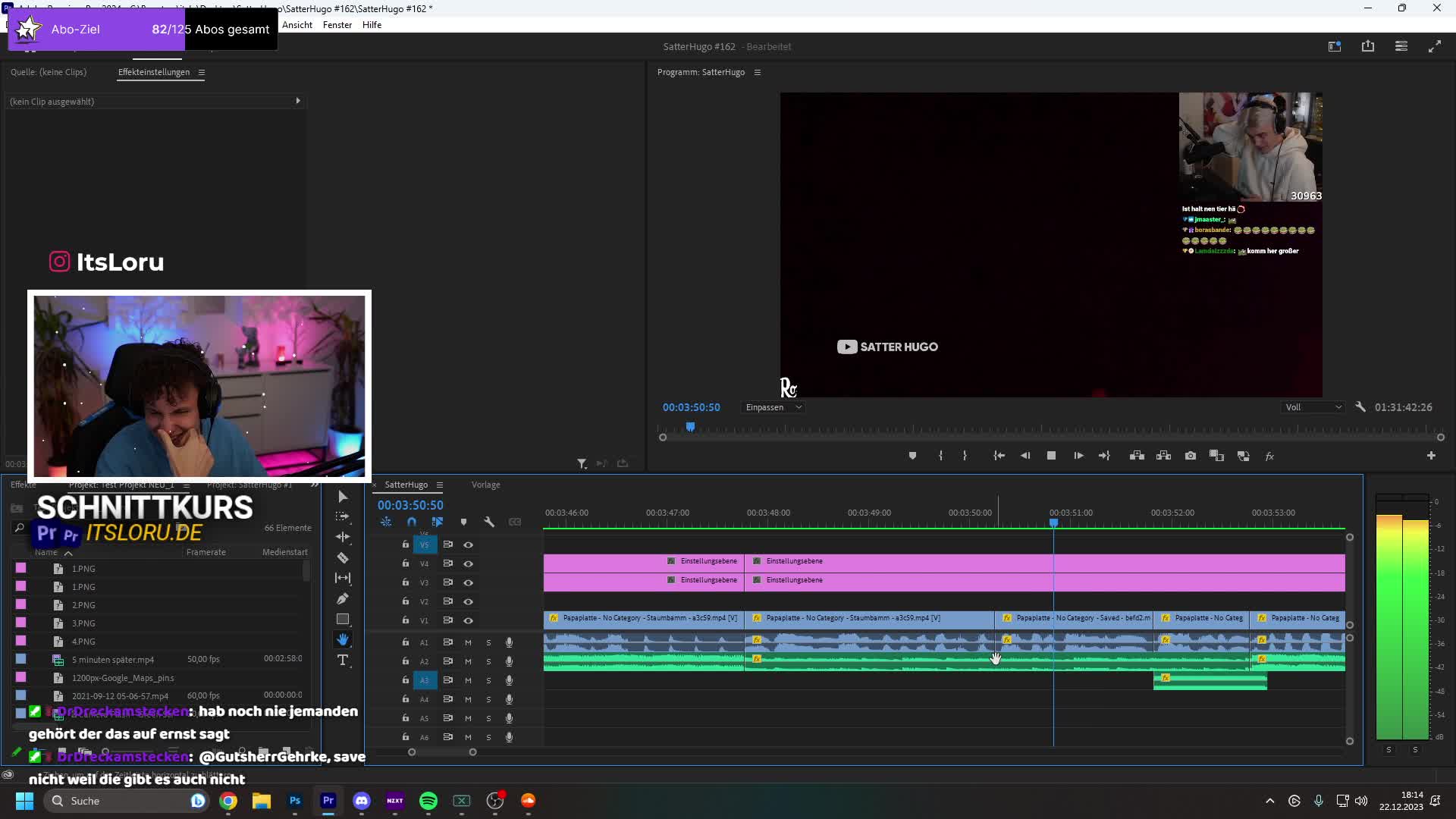The image size is (1456, 819).
Task: Show hidden system tray icons chevron
Action: 1269,801
